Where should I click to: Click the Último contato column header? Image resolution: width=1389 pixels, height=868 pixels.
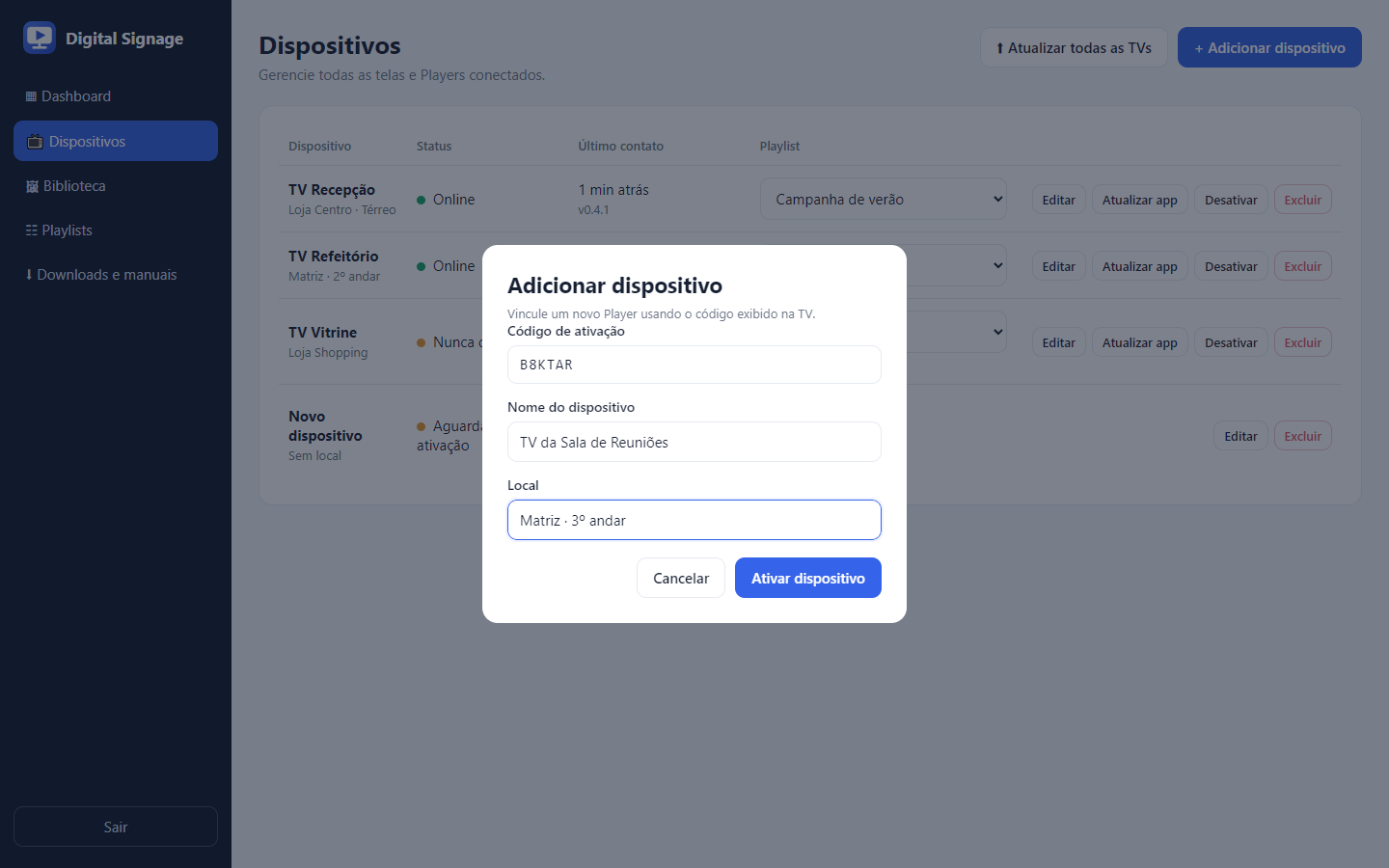[x=620, y=146]
